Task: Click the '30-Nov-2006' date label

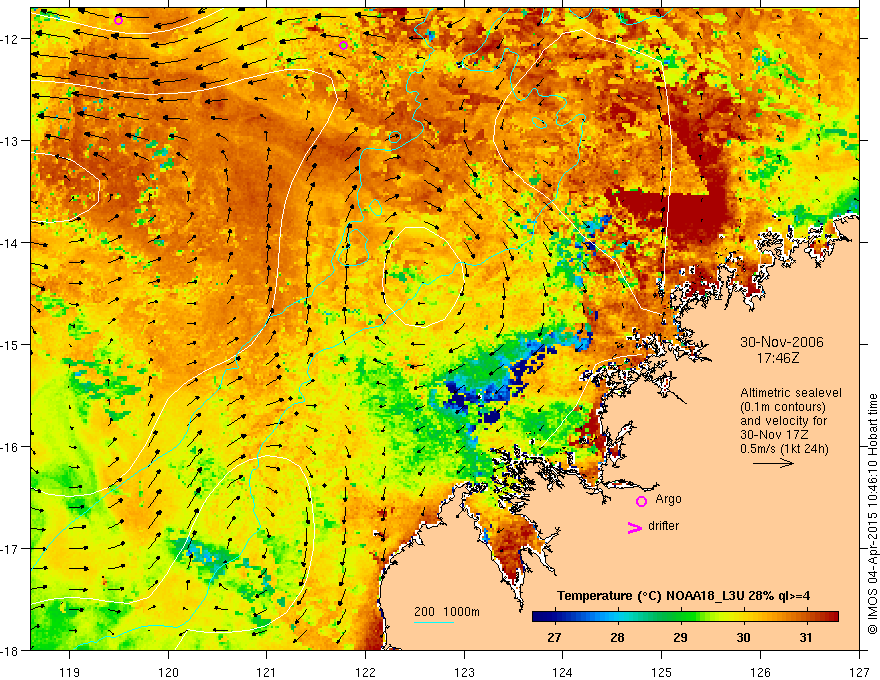Action: click(x=782, y=342)
